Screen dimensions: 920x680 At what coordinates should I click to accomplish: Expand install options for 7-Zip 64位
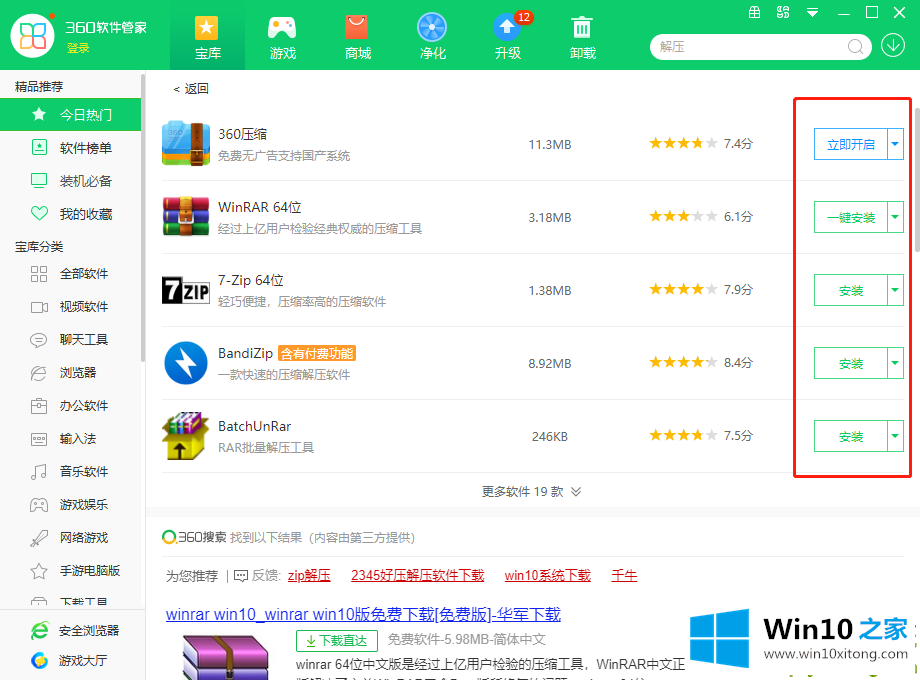pyautogui.click(x=895, y=290)
